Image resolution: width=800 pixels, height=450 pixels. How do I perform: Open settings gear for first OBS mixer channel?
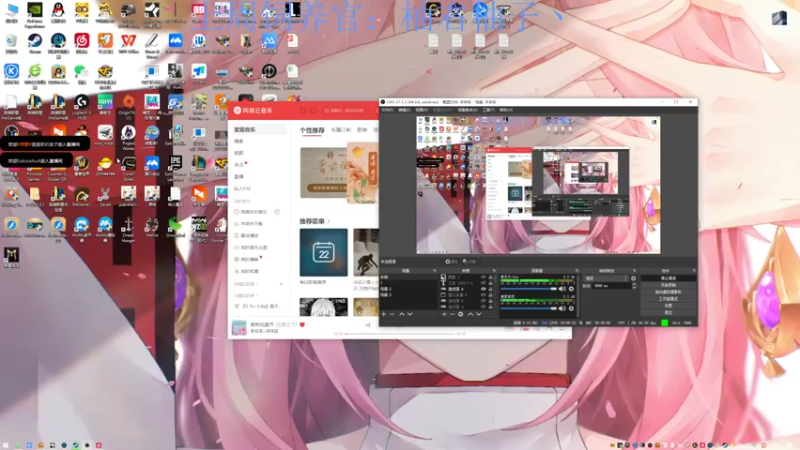point(571,289)
